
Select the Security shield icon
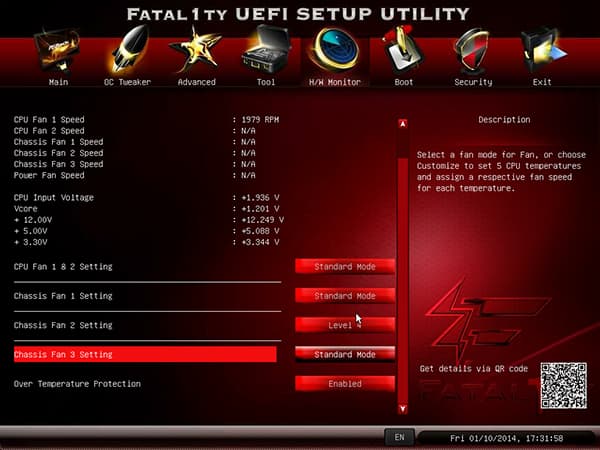[x=472, y=51]
